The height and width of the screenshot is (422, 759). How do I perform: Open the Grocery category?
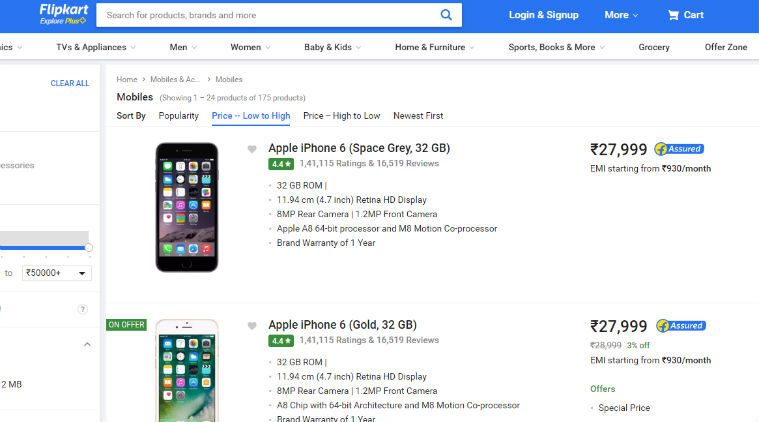coord(653,47)
